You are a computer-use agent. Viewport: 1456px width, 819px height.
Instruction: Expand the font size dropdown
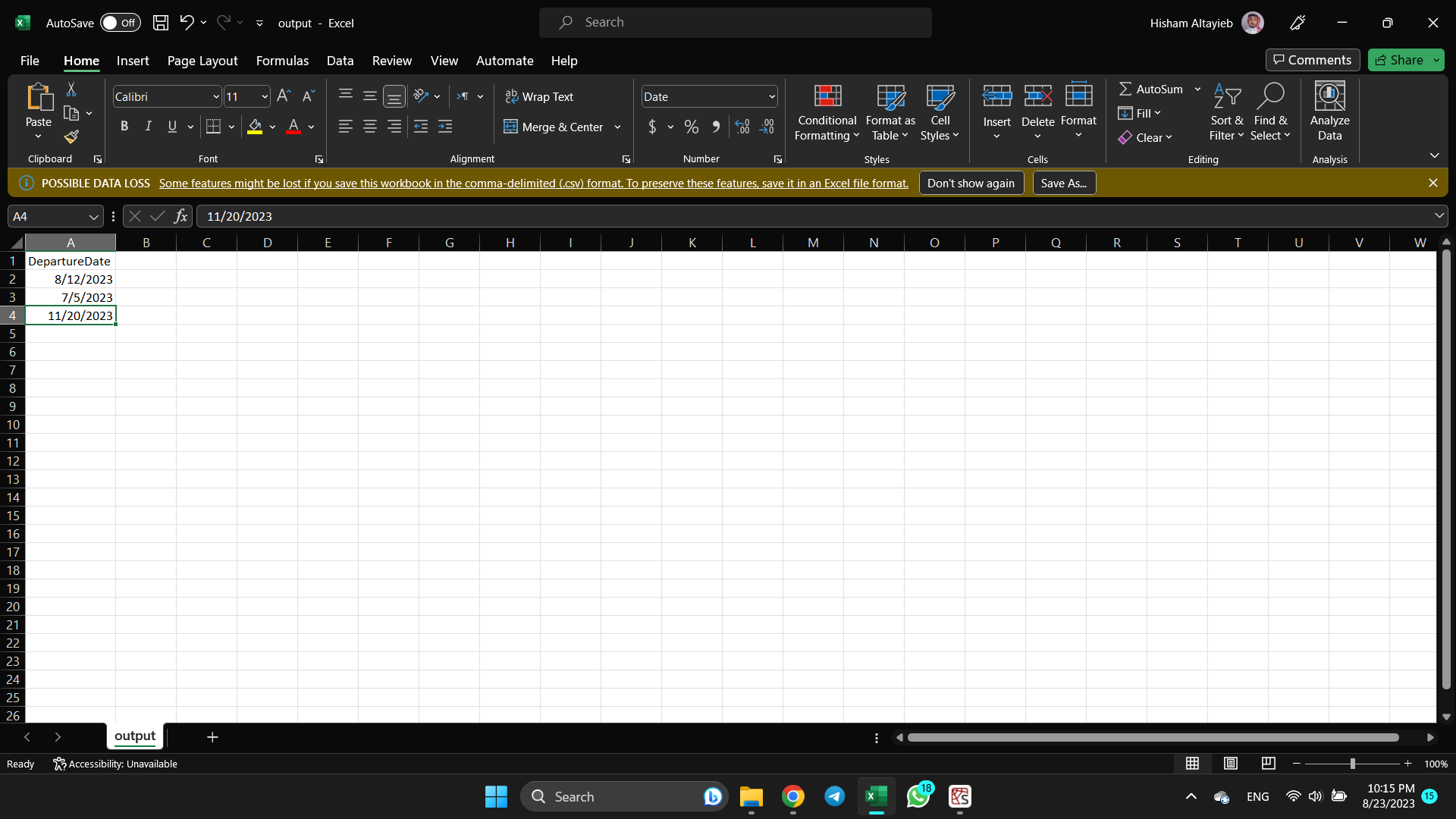click(264, 97)
